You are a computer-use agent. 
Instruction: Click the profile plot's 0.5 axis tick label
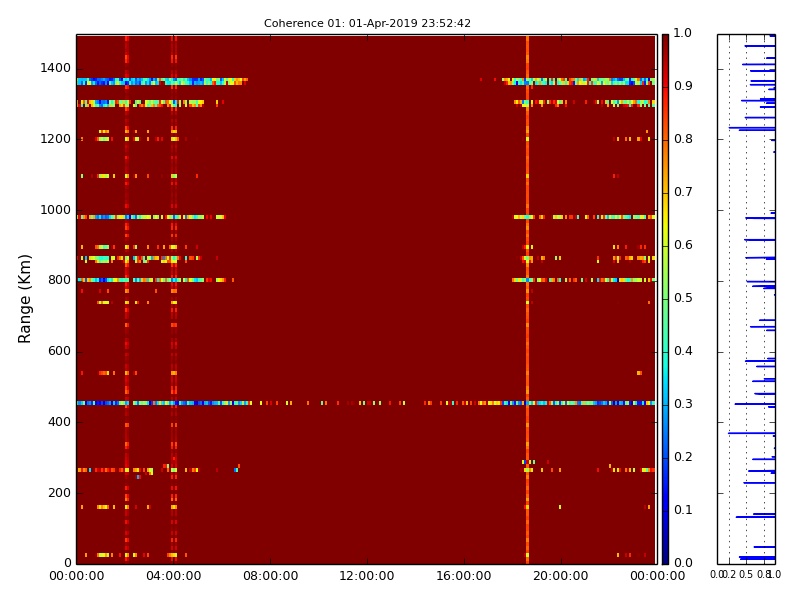point(746,574)
